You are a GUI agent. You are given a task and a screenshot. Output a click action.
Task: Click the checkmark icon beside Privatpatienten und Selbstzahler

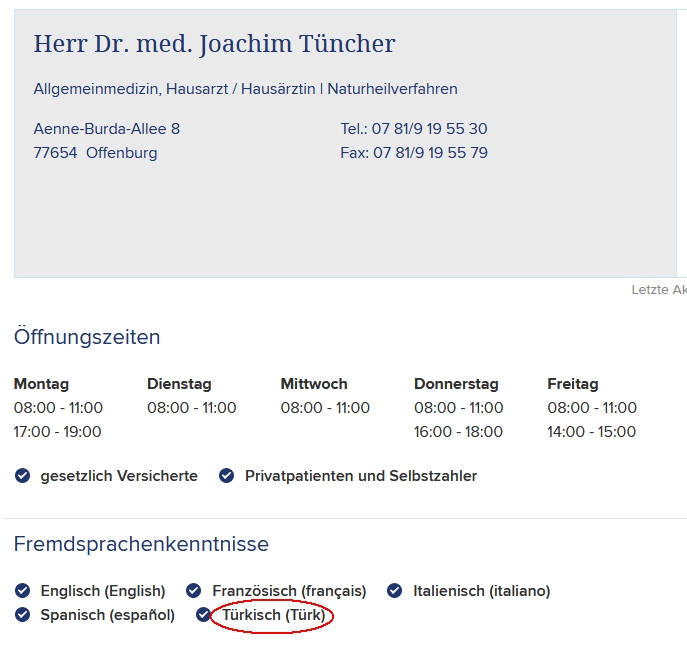pos(227,475)
